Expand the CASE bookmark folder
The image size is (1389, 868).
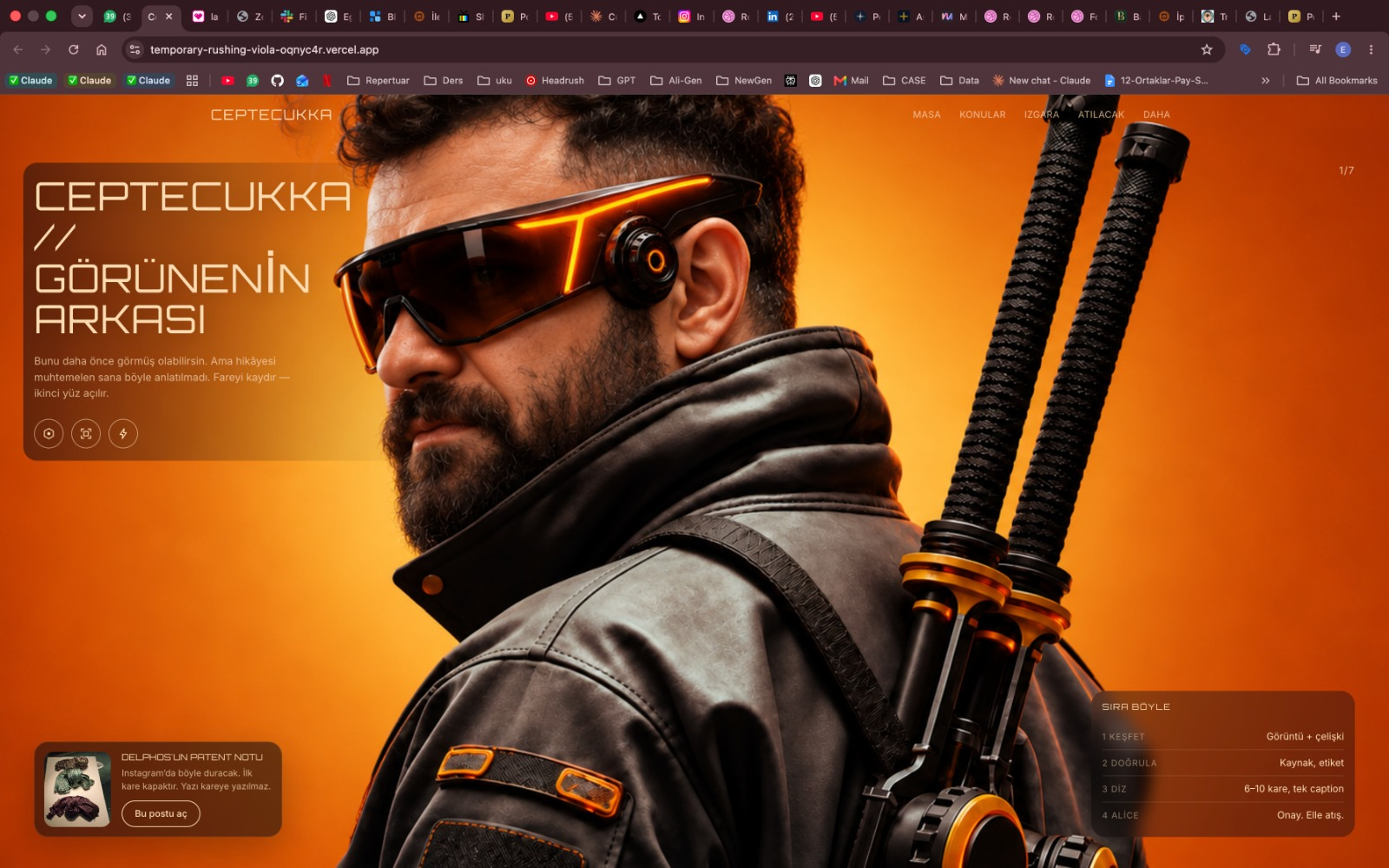click(905, 80)
